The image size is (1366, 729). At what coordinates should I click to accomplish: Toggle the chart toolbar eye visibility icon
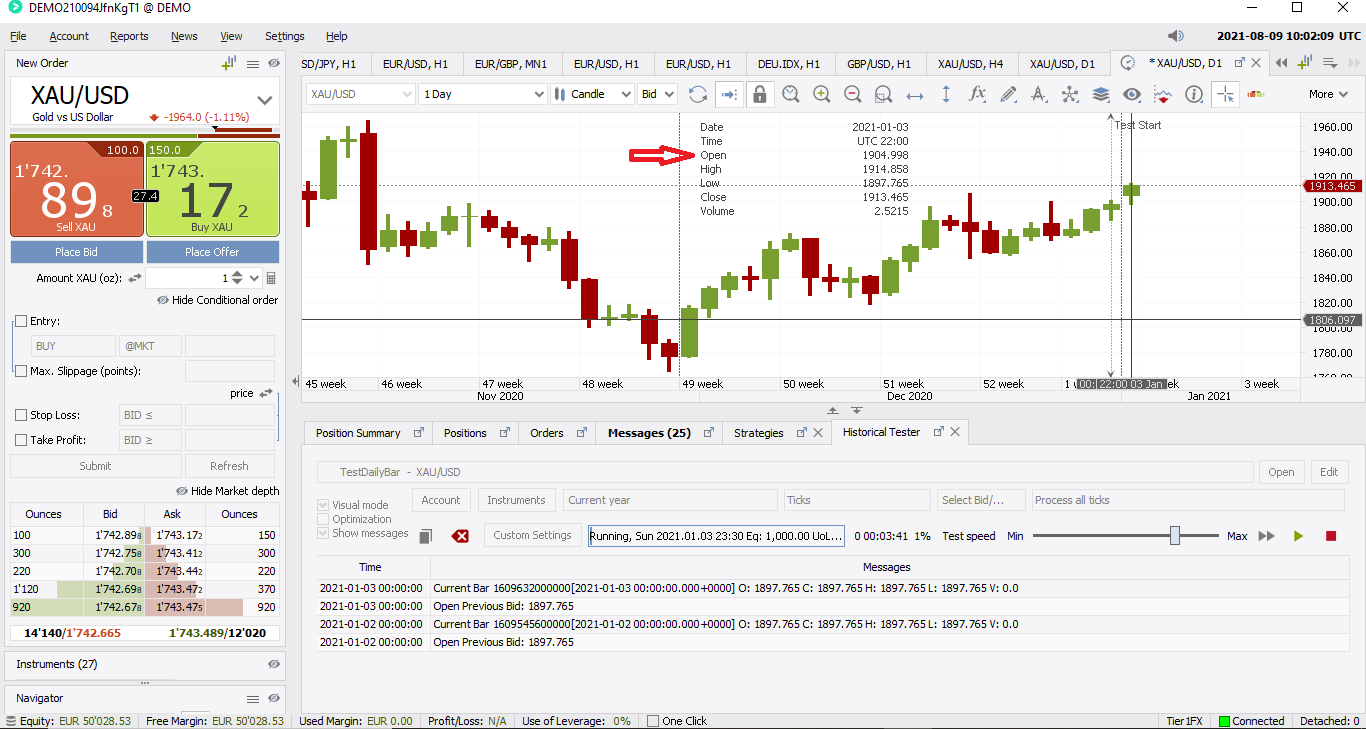1132,94
